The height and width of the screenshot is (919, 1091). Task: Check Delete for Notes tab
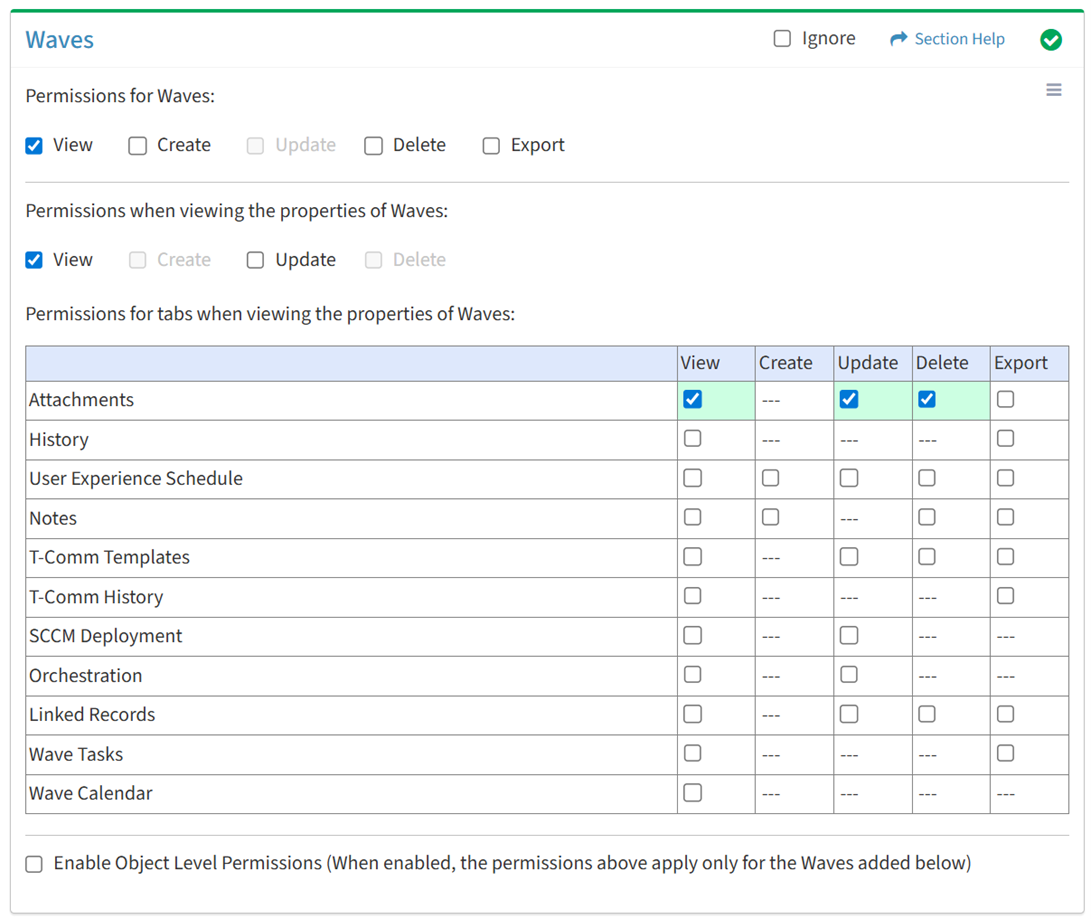coord(927,517)
